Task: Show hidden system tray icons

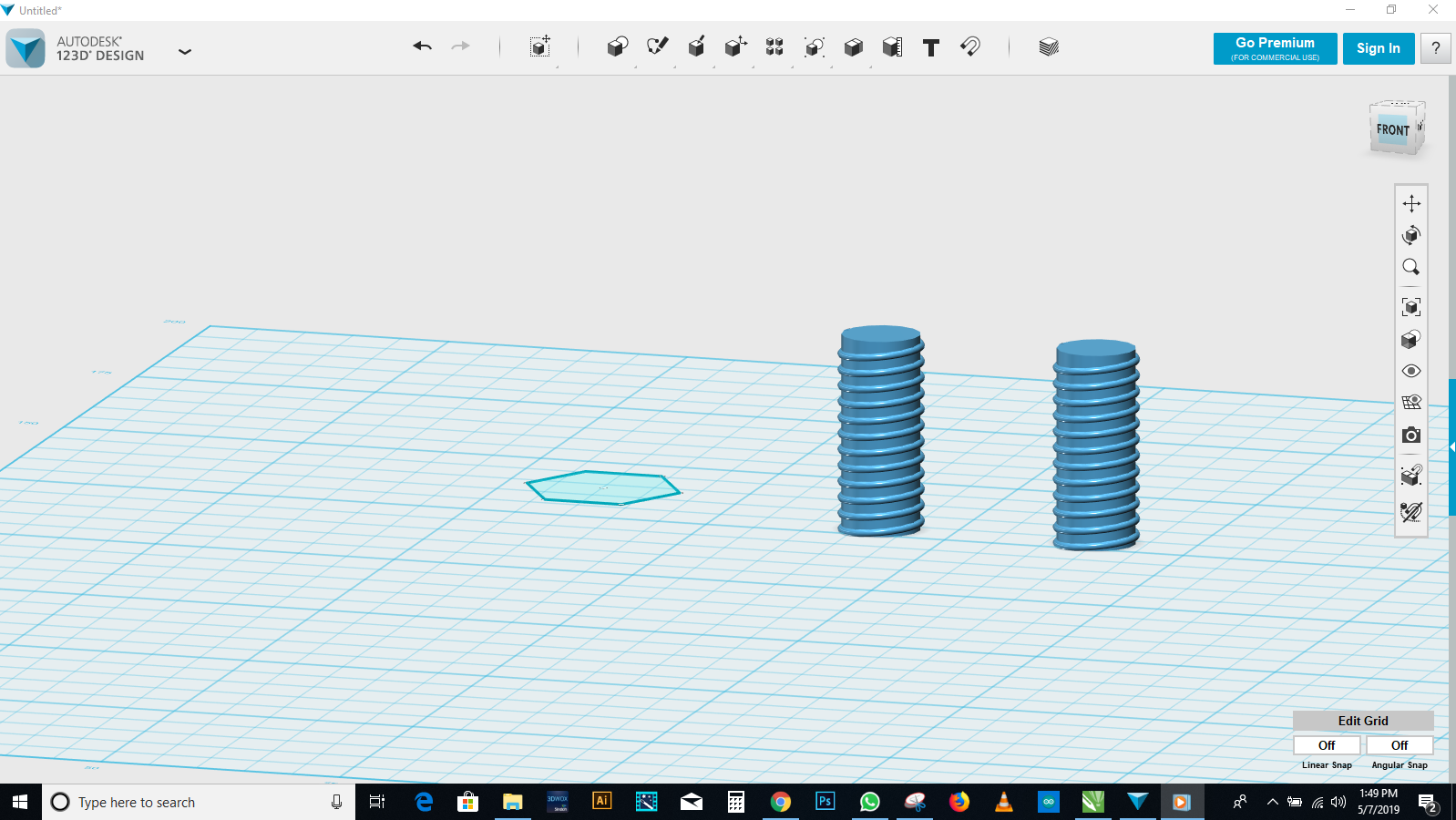Action: pos(1272,802)
